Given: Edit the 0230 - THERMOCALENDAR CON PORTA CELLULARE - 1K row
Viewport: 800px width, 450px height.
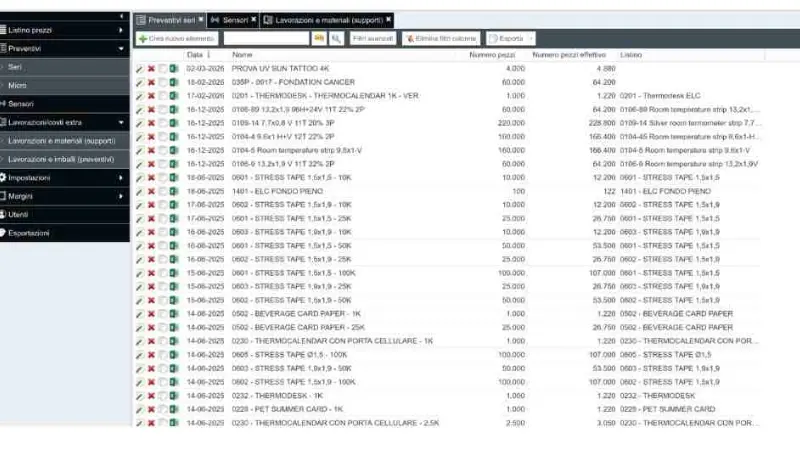Looking at the screenshot, I should 139,341.
